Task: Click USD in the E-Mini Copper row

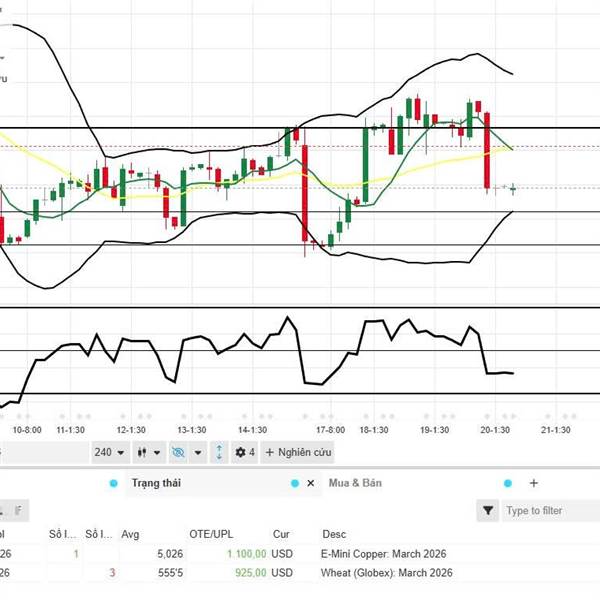Action: [x=282, y=554]
